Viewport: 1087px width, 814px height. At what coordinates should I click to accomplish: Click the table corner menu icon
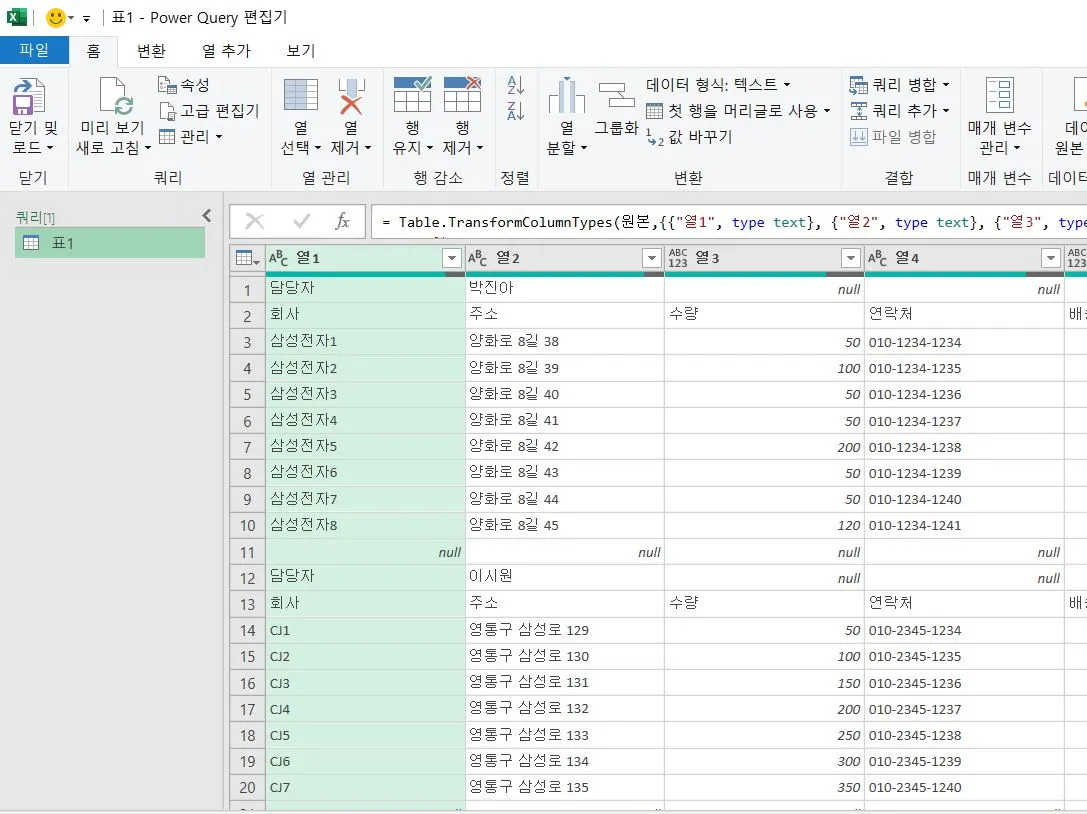(247, 258)
